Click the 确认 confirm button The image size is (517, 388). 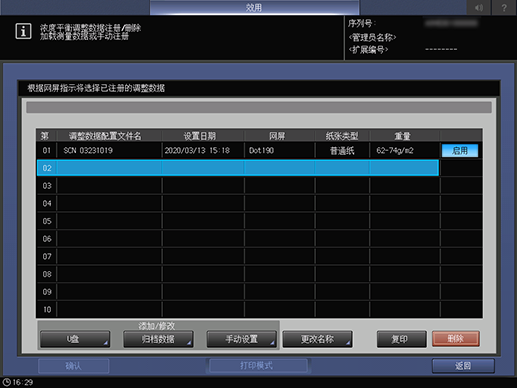[x=74, y=366]
